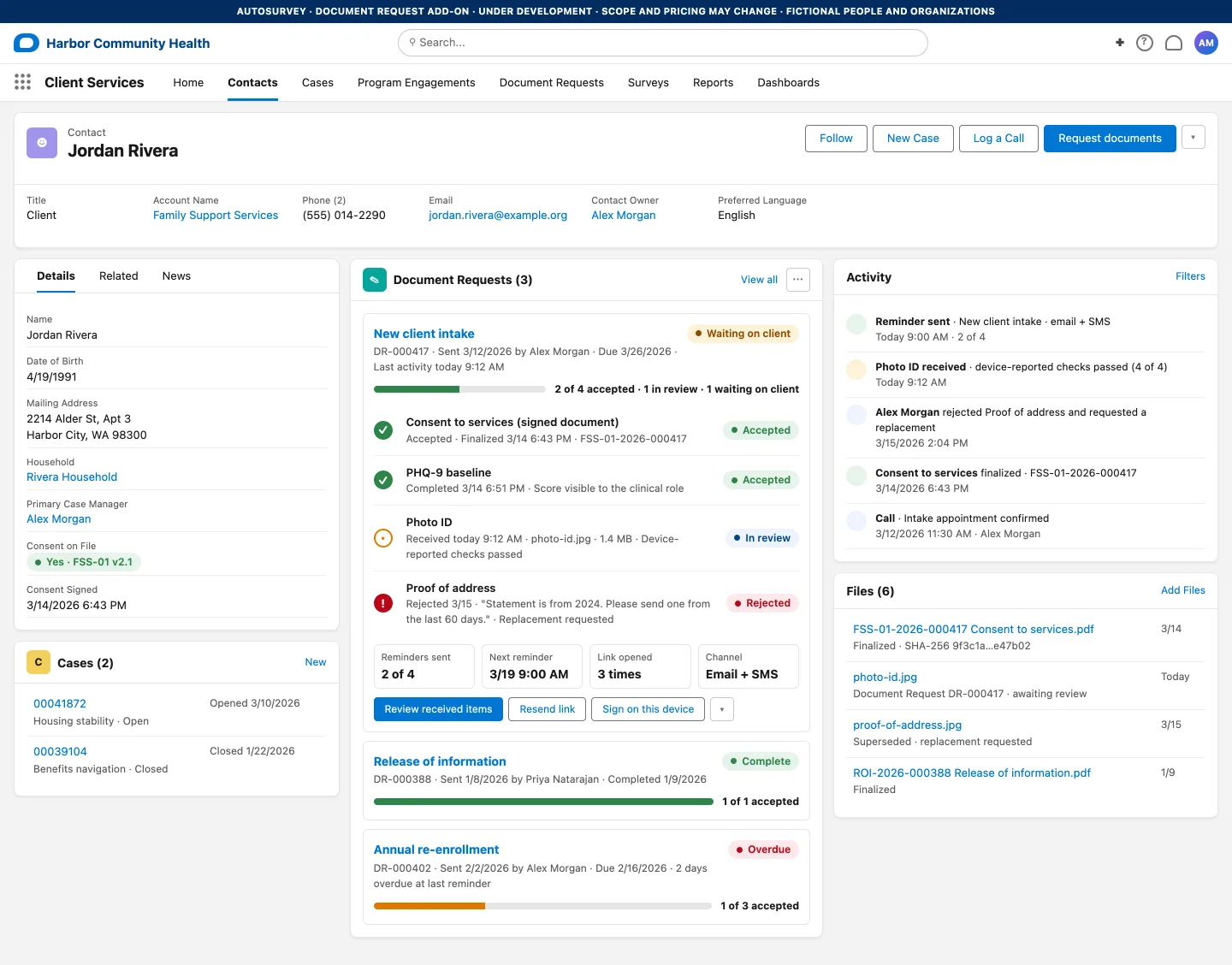Screen dimensions: 1232x965
Task: Click New in the Cases card
Action: point(316,662)
